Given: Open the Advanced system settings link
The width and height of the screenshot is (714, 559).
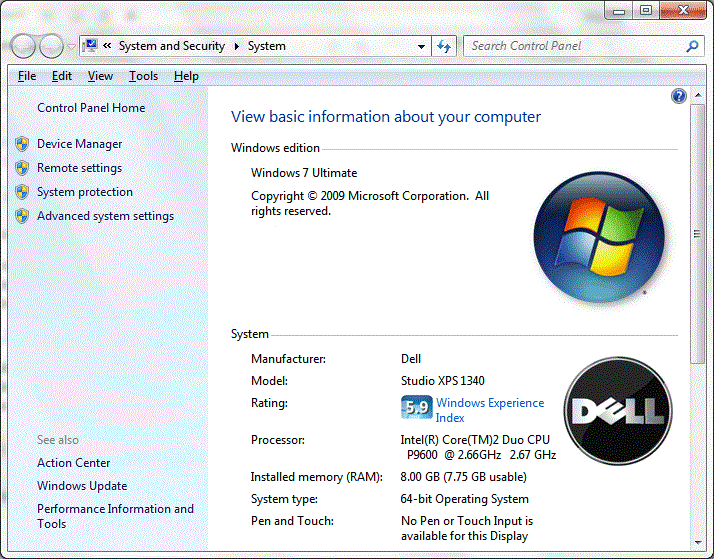Looking at the screenshot, I should 106,216.
